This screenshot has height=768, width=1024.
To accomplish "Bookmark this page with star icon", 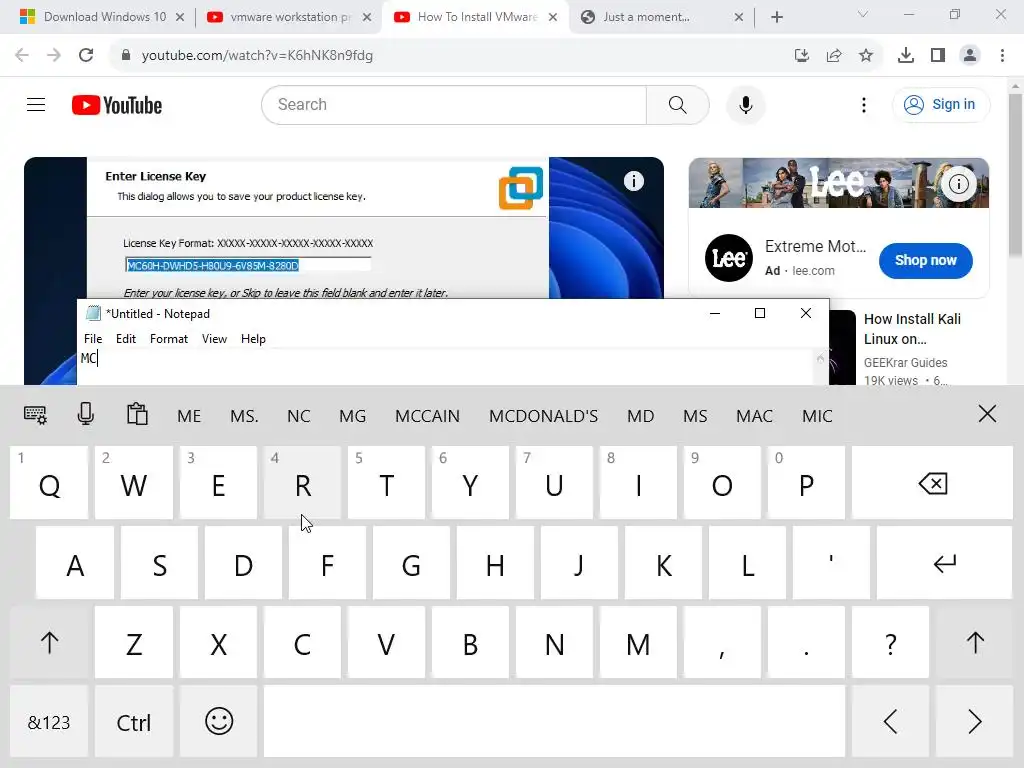I will coord(865,56).
